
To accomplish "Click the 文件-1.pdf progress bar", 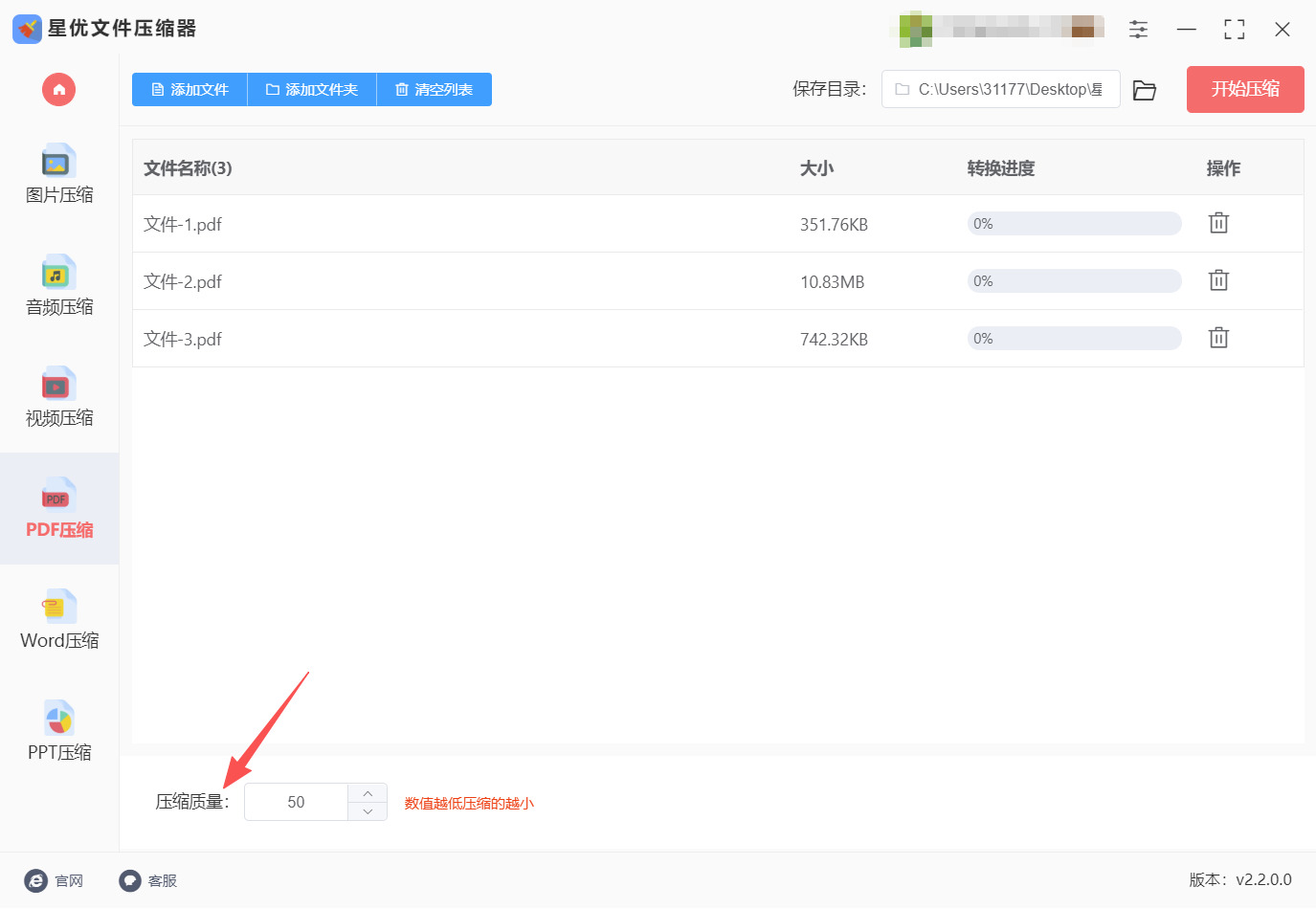I will click(1075, 224).
